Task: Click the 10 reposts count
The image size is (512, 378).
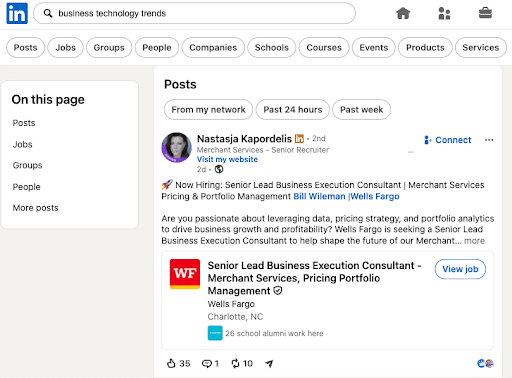Action: point(248,363)
